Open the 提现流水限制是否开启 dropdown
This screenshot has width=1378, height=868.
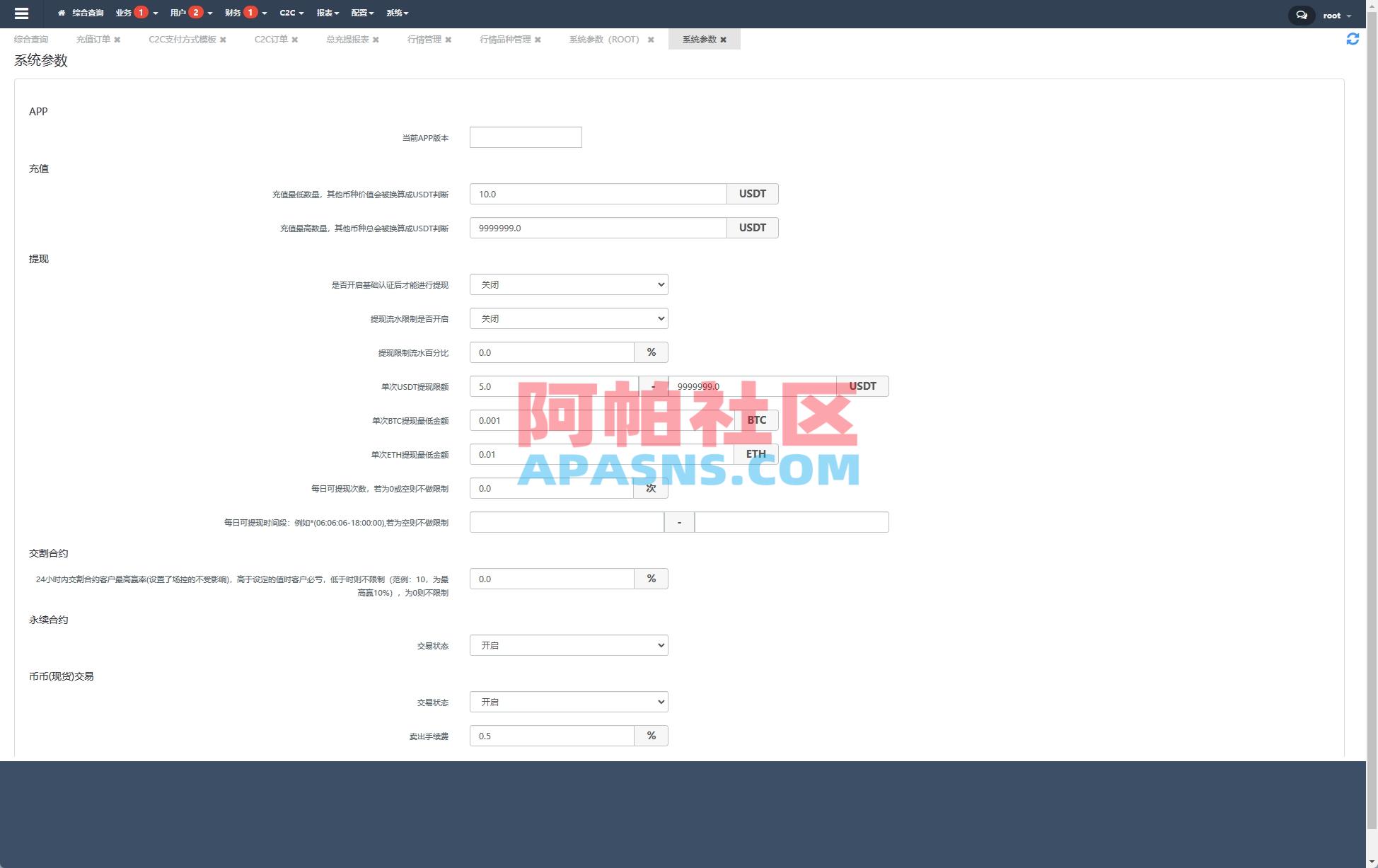click(x=568, y=318)
